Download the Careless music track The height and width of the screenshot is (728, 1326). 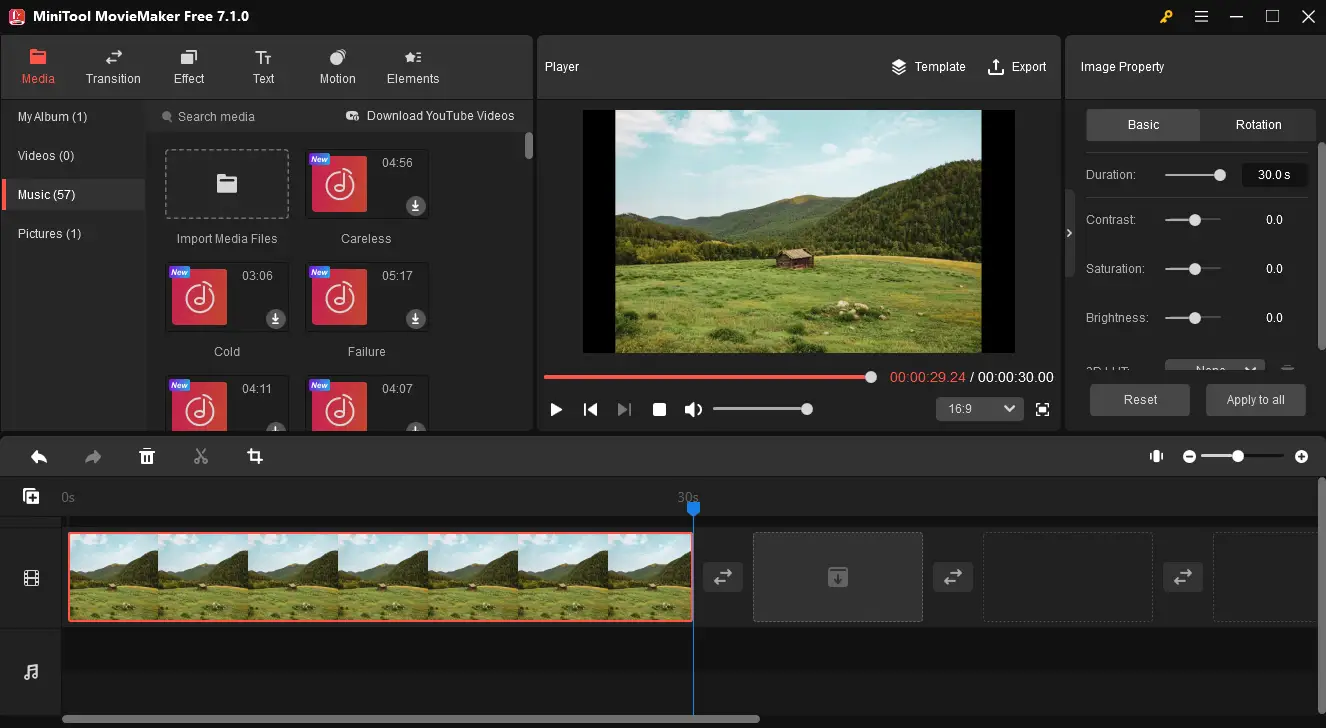[415, 206]
